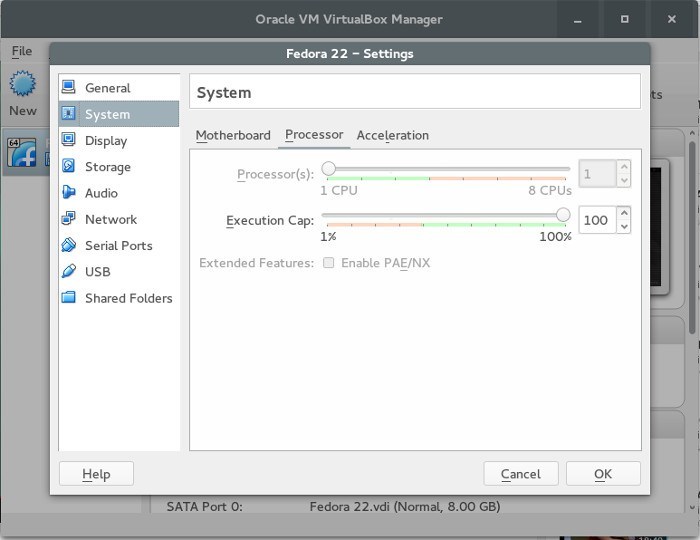Focus the Execution Cap value field
Image resolution: width=700 pixels, height=540 pixels.
click(x=598, y=220)
